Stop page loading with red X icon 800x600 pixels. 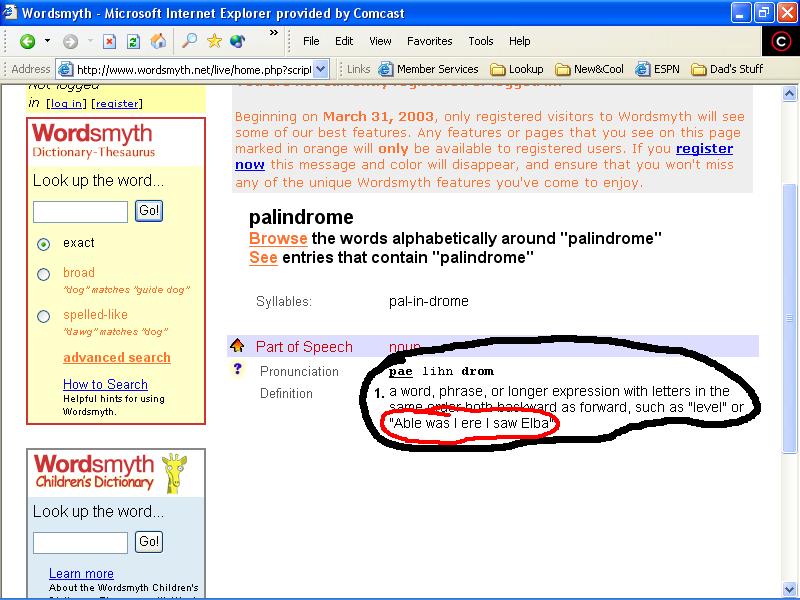(109, 41)
